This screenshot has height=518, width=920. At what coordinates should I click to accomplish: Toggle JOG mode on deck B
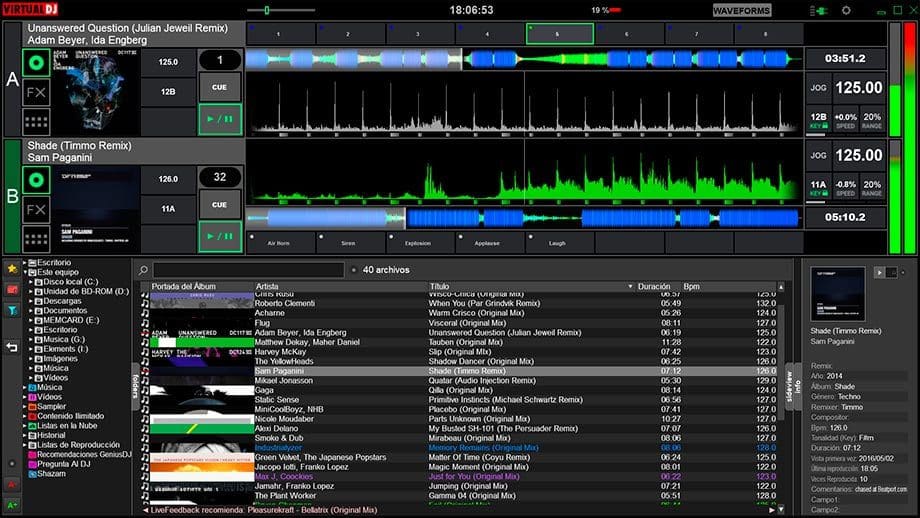[818, 155]
